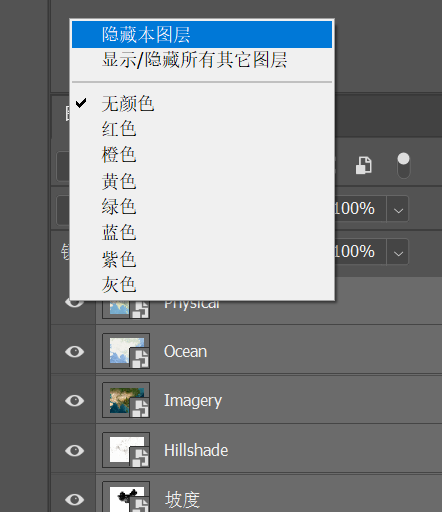Click the opacity 100% value field
442x512 pixels.
coord(360,209)
